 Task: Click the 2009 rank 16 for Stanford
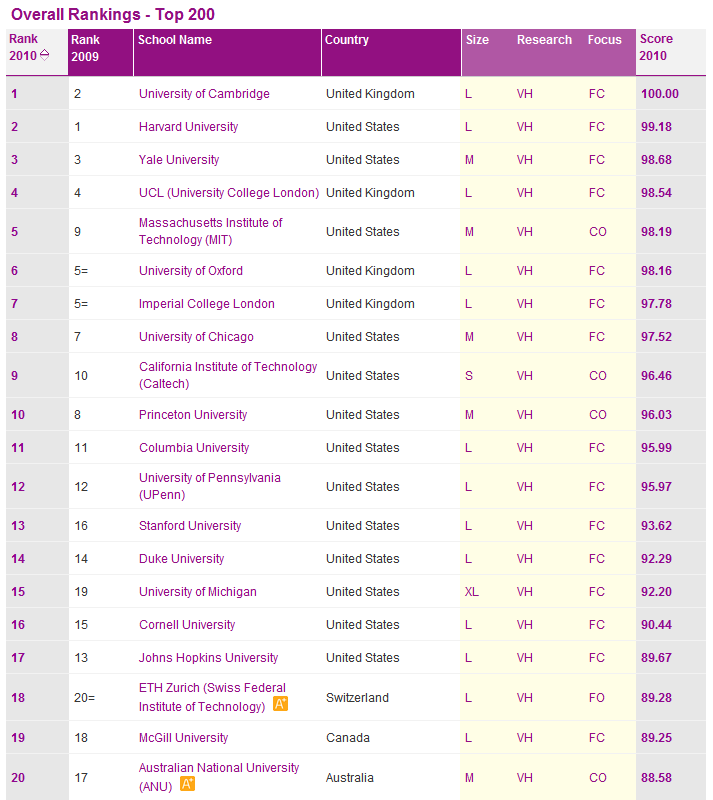coord(81,526)
